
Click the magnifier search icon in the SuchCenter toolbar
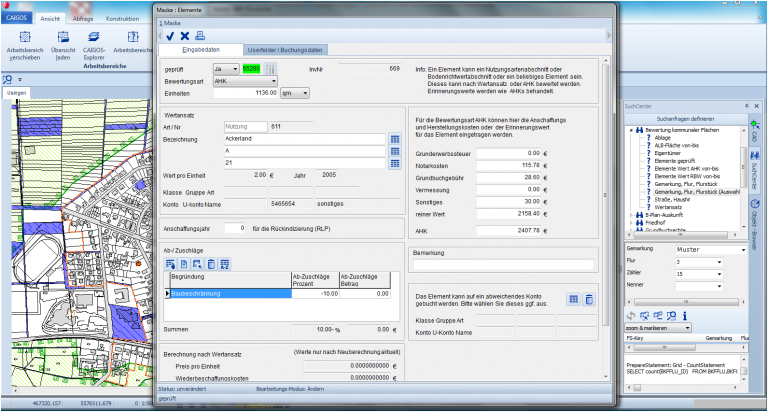point(672,315)
